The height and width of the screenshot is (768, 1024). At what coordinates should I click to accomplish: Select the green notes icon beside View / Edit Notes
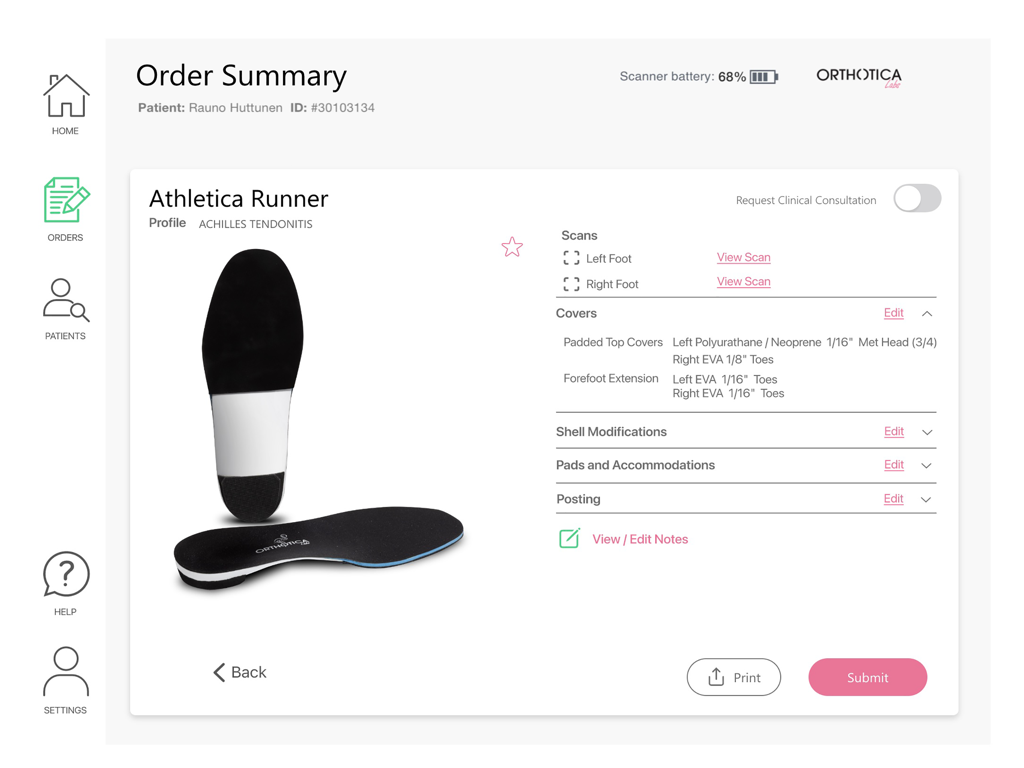[x=569, y=538]
